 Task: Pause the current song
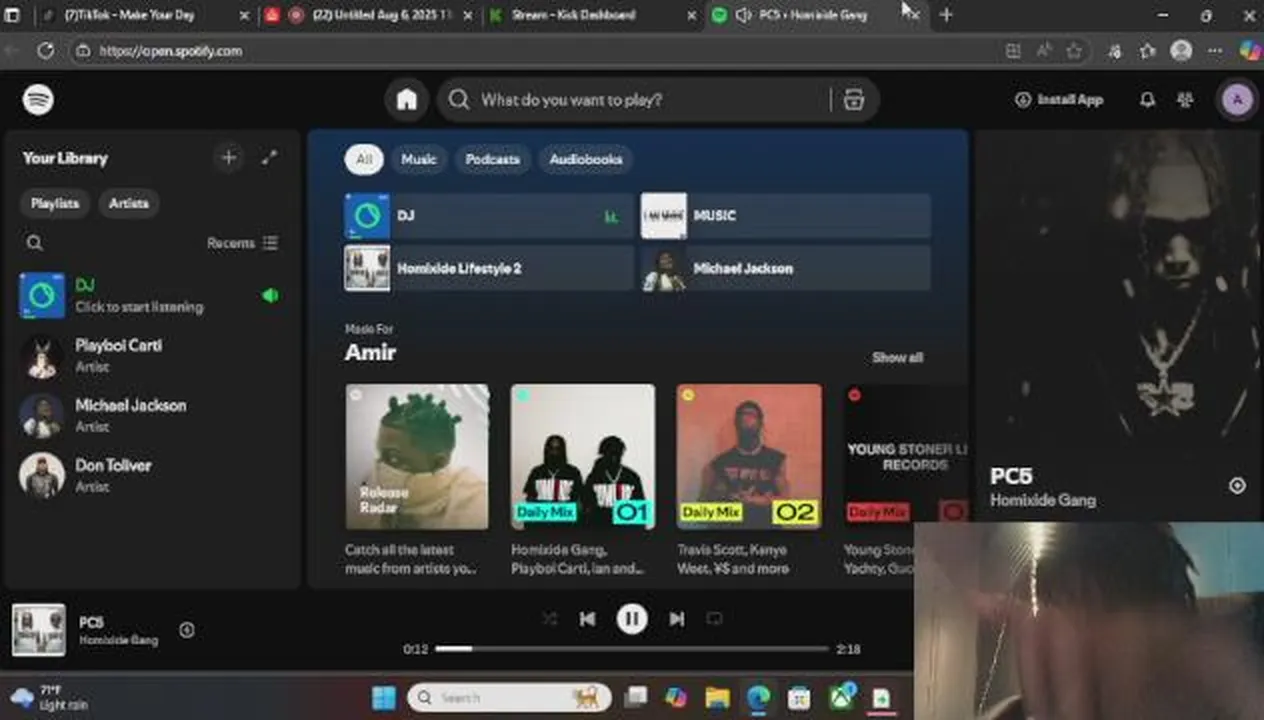pos(631,619)
